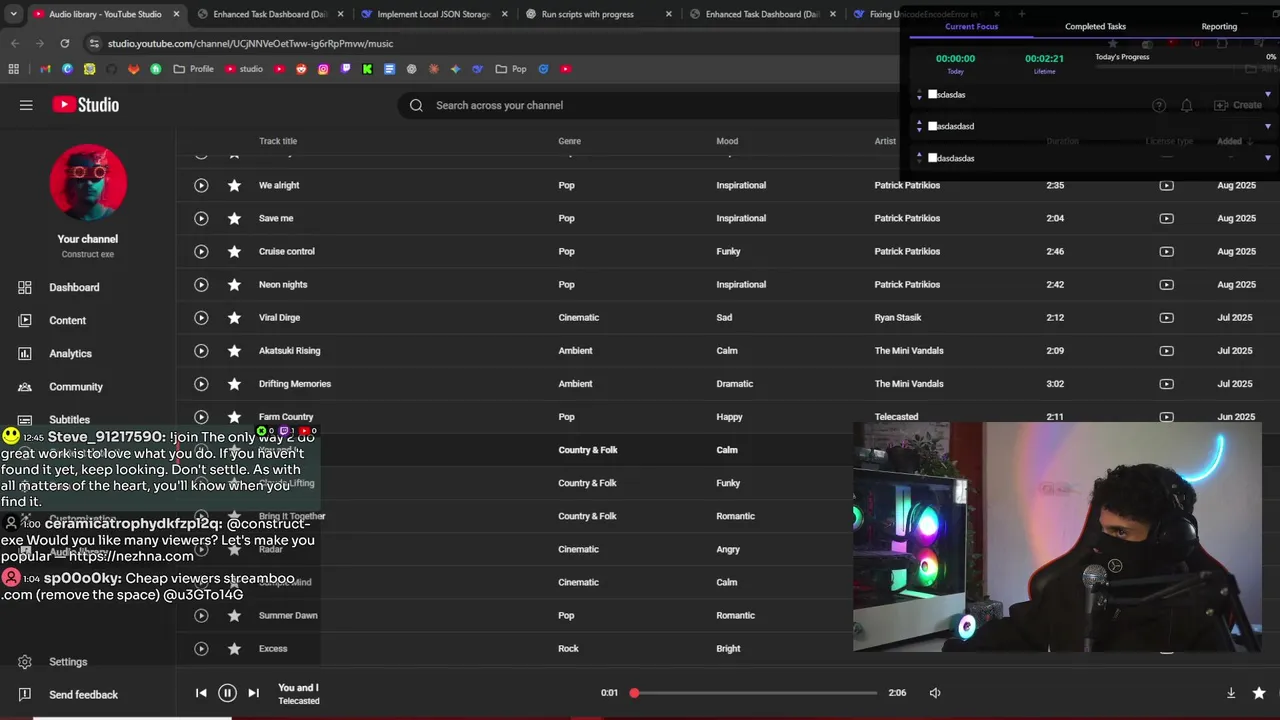Toggle favorite star for "Excess"
The width and height of the screenshot is (1280, 720).
(234, 648)
